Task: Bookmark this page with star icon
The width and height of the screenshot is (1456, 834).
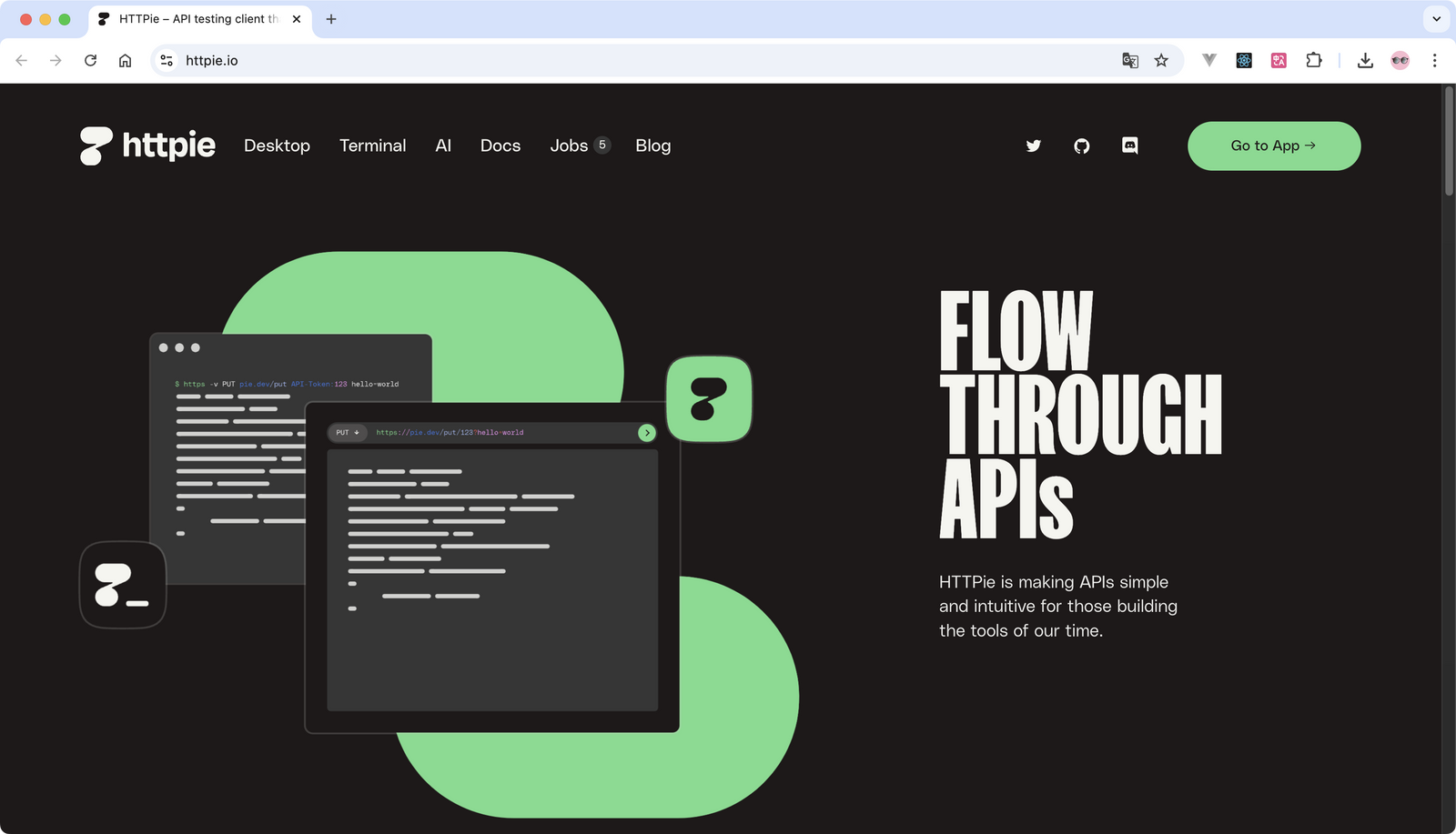Action: tap(1161, 61)
